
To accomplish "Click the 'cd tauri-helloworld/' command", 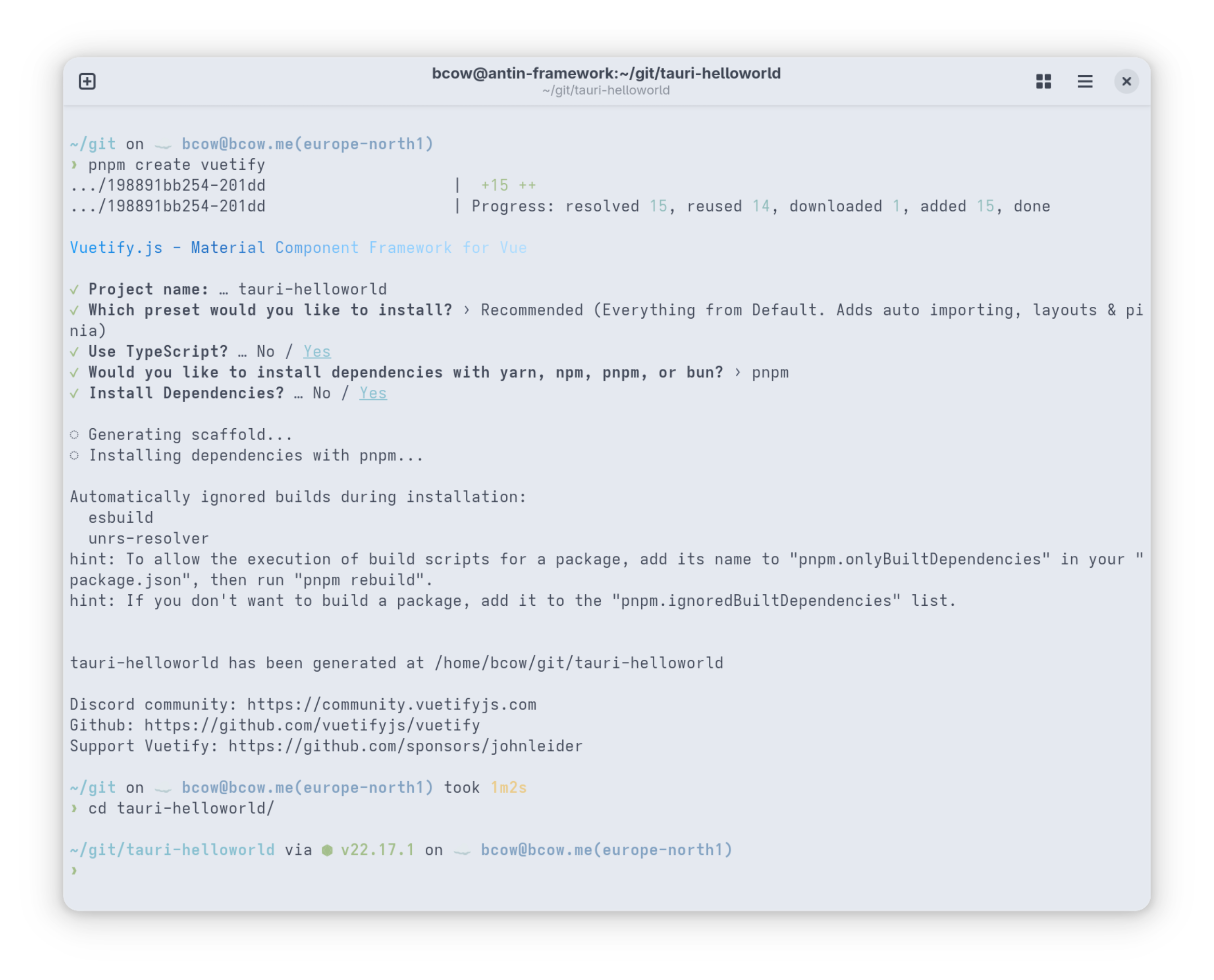I will [x=181, y=808].
